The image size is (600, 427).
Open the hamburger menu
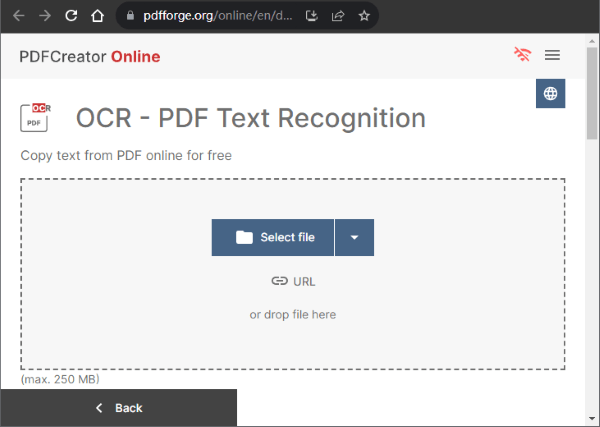(552, 55)
